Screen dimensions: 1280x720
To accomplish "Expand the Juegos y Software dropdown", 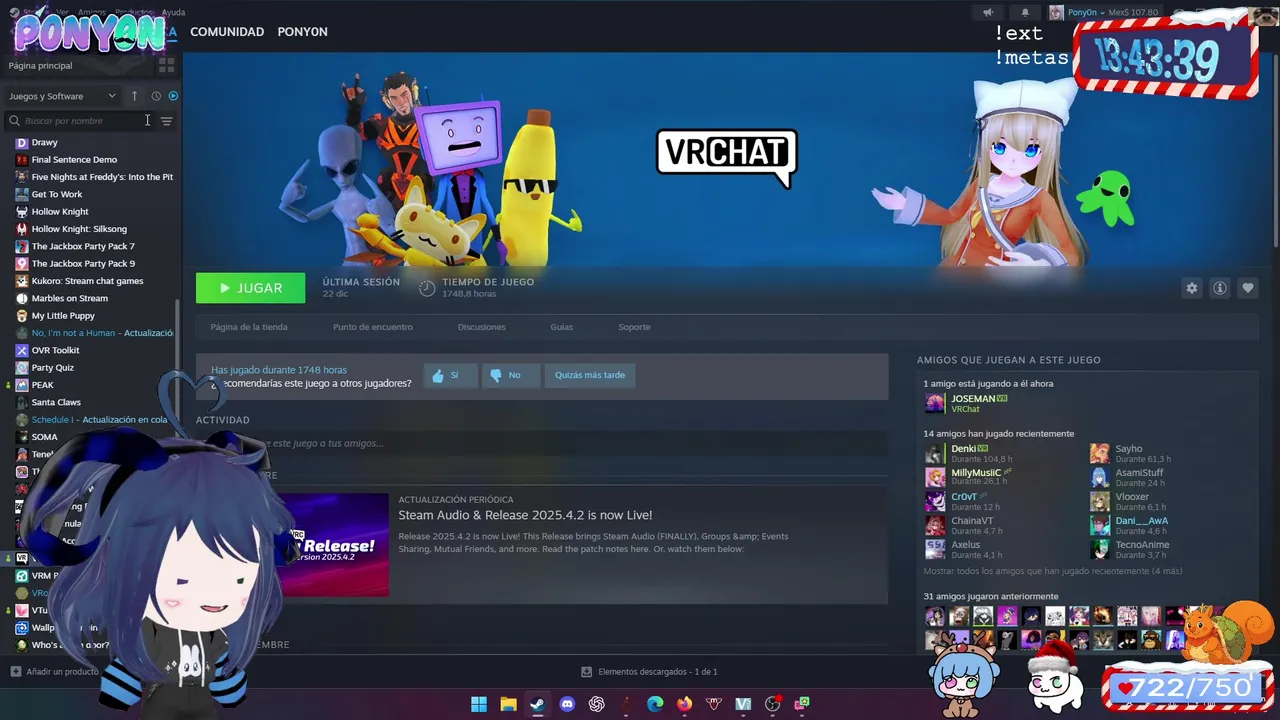I will [x=62, y=96].
